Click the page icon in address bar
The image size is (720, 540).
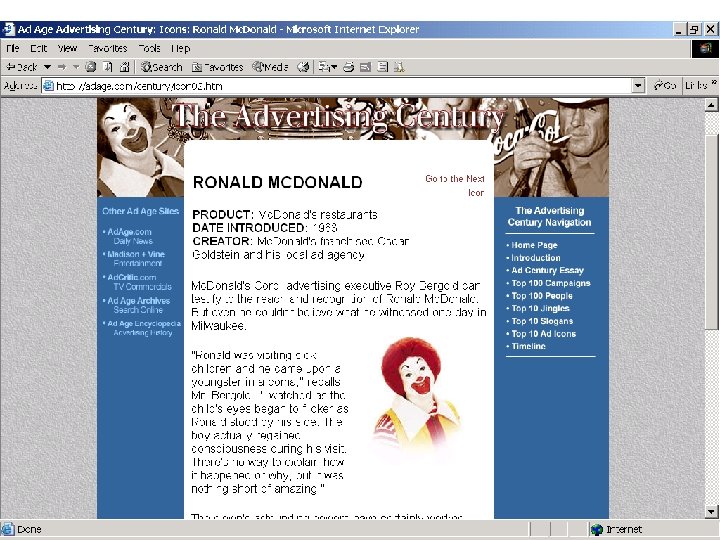[x=48, y=86]
